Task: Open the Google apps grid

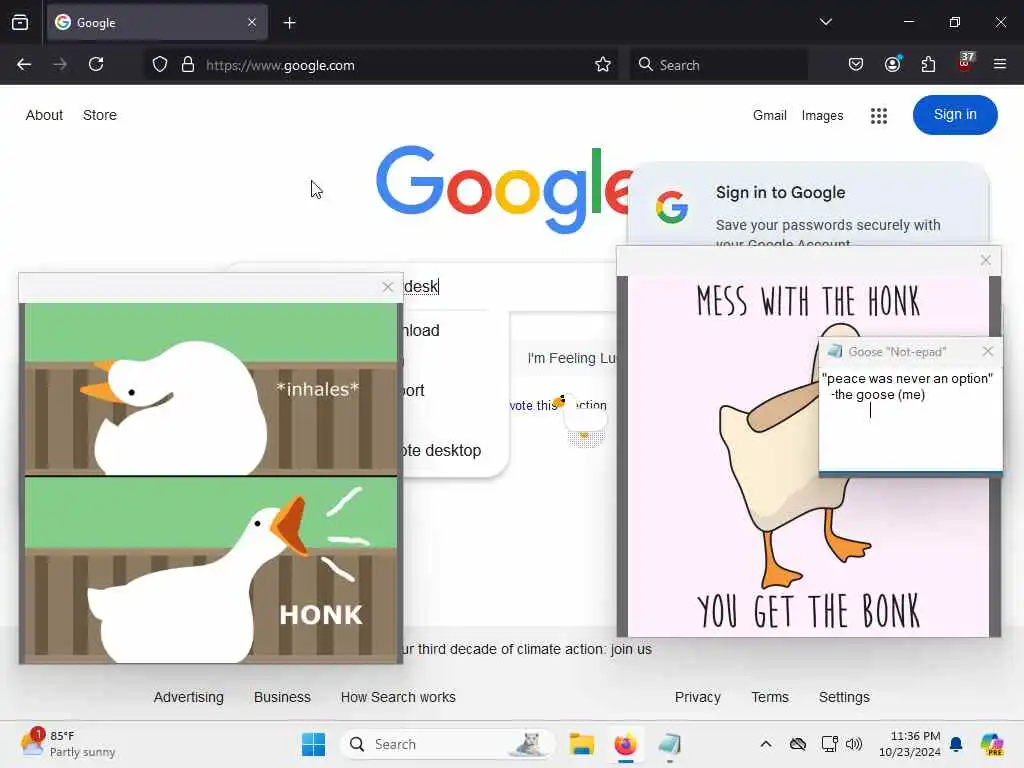Action: click(x=879, y=116)
